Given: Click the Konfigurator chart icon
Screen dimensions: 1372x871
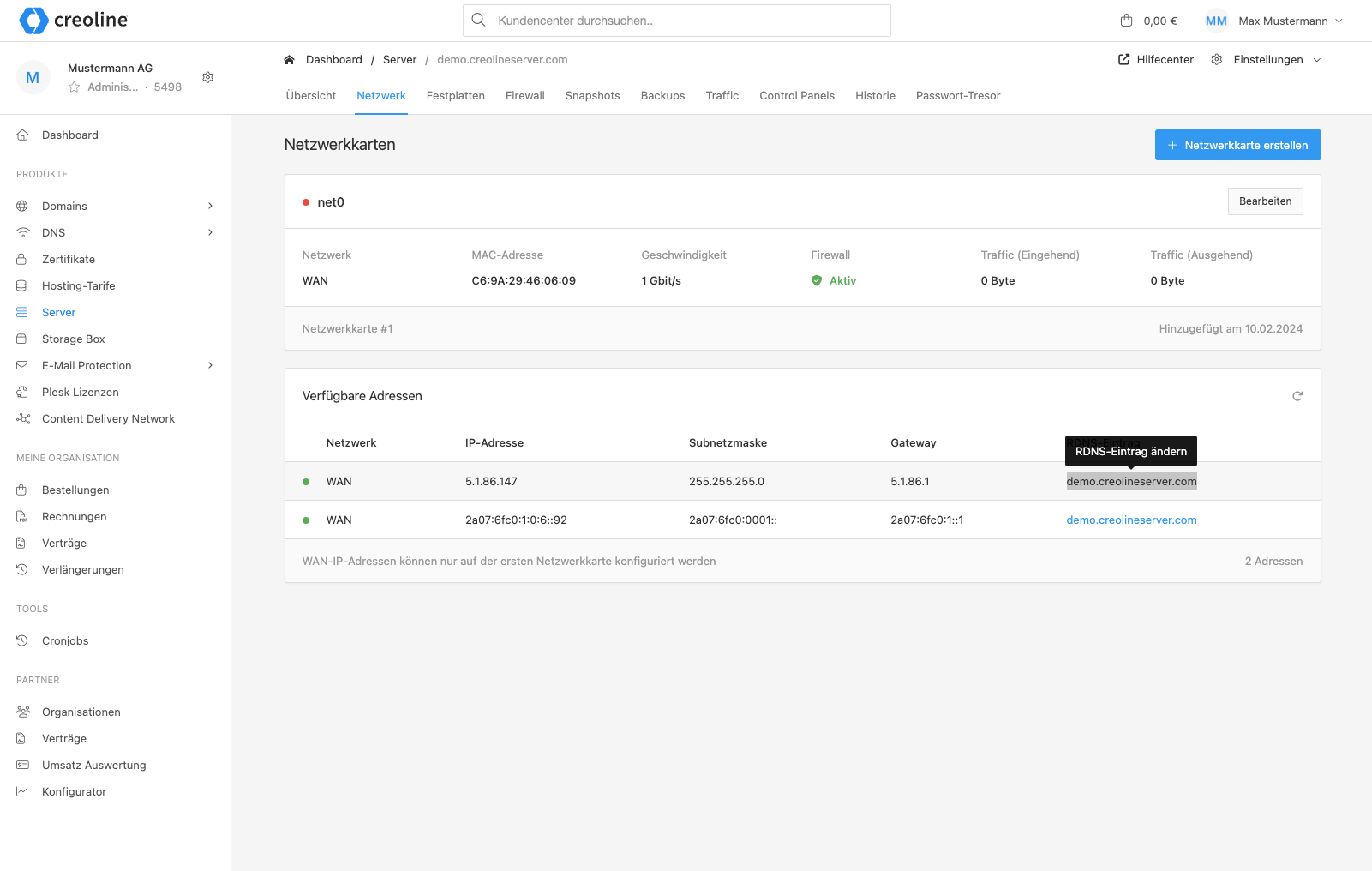Looking at the screenshot, I should point(22,791).
